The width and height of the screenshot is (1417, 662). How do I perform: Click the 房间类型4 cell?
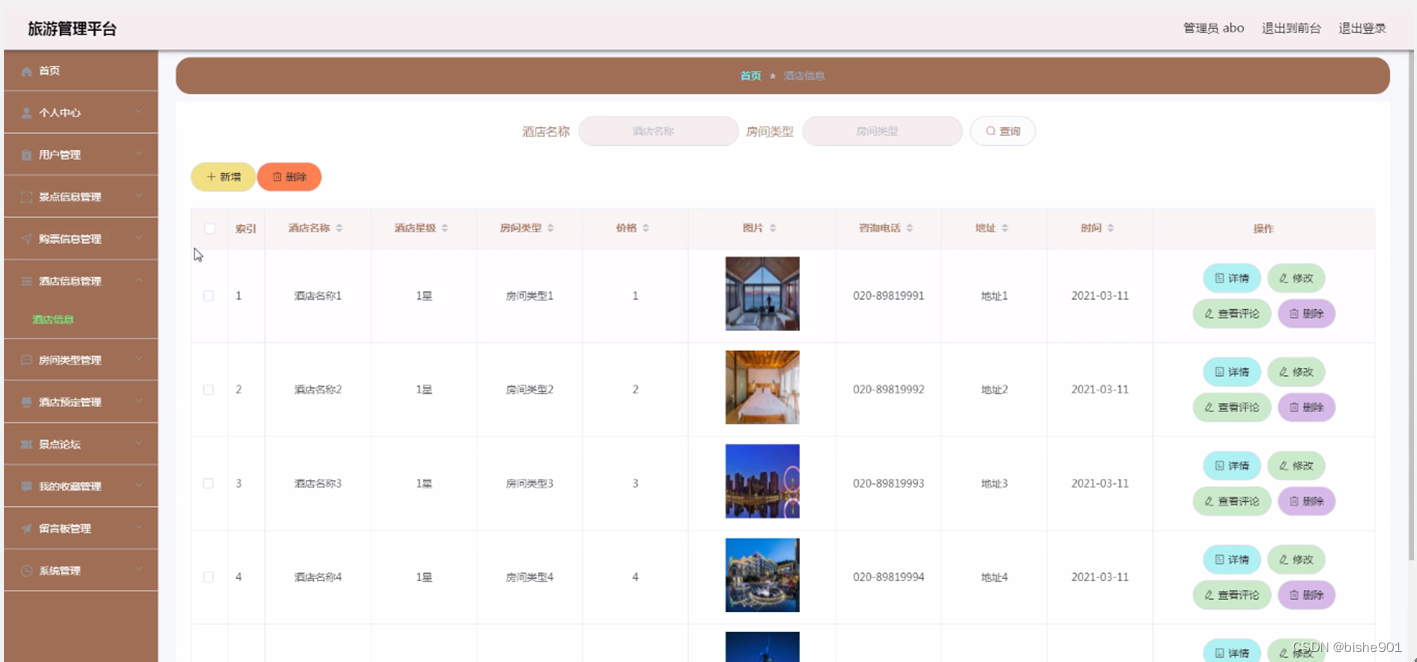529,578
